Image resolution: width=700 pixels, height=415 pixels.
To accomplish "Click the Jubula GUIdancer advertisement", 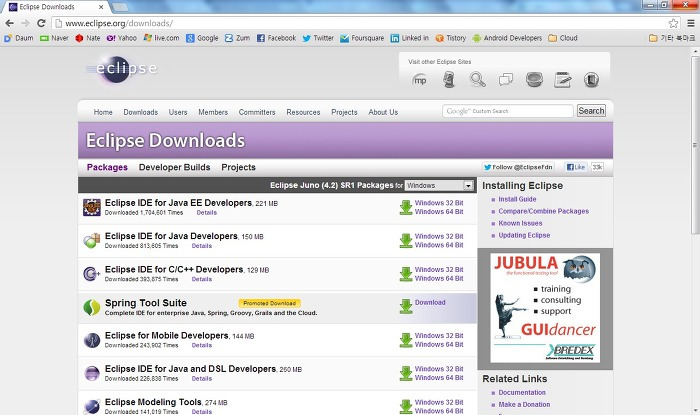I will (x=545, y=308).
